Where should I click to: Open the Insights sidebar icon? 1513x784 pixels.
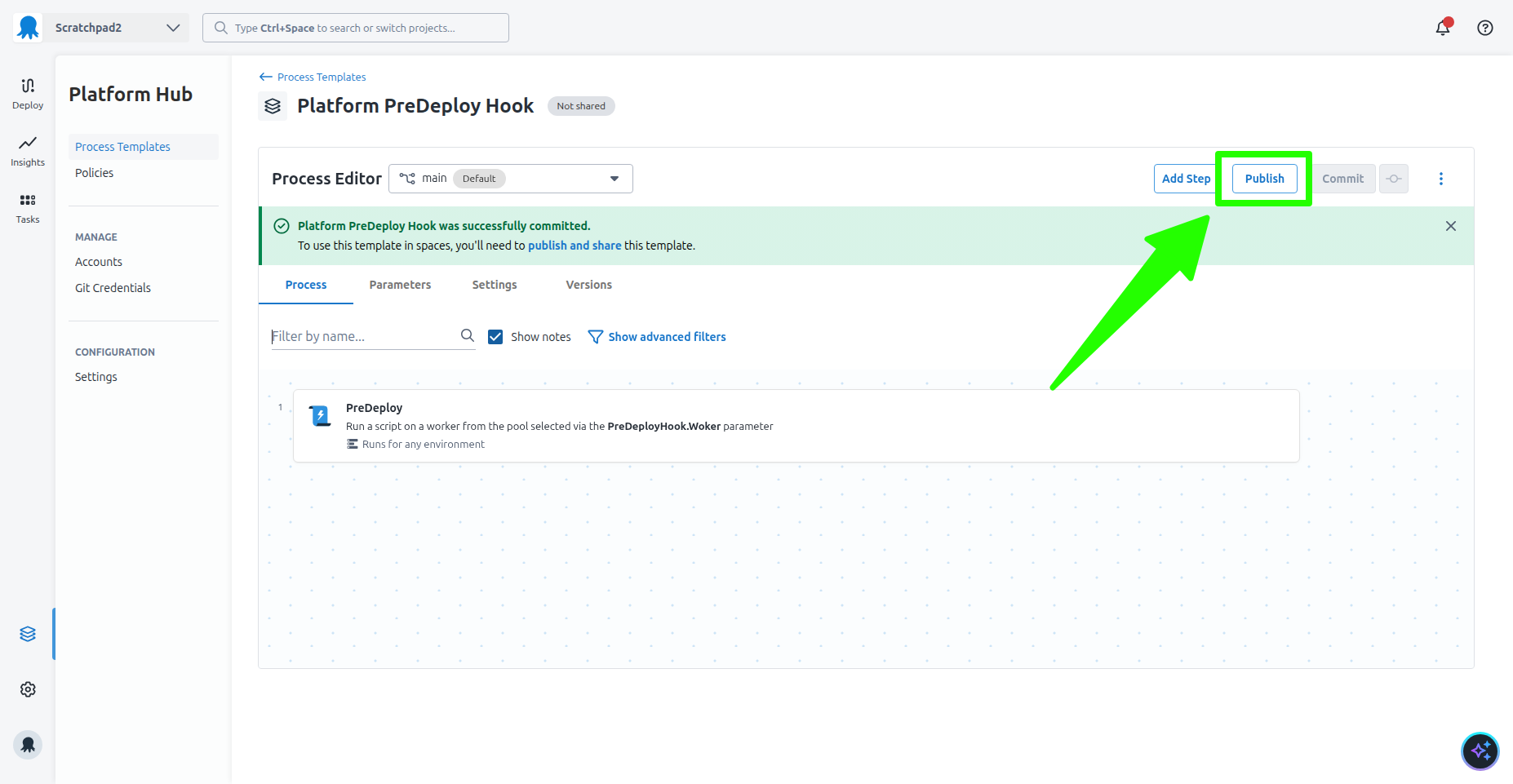(x=28, y=150)
